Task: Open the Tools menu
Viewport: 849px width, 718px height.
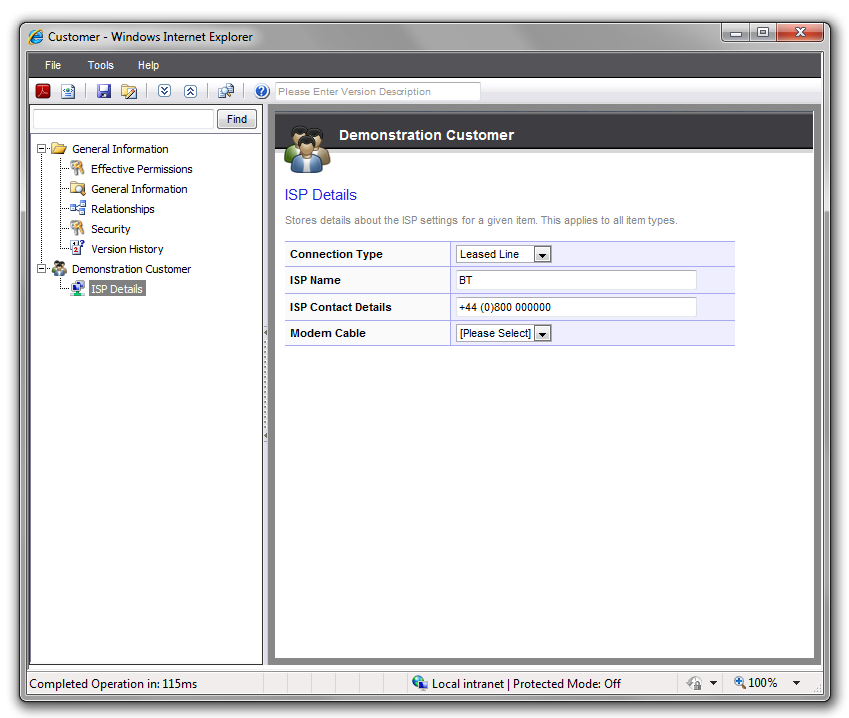Action: coord(101,65)
